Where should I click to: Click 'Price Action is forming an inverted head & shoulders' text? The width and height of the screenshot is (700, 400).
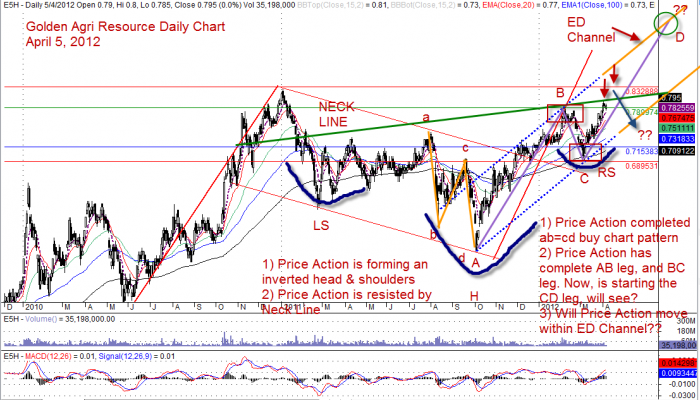345,272
